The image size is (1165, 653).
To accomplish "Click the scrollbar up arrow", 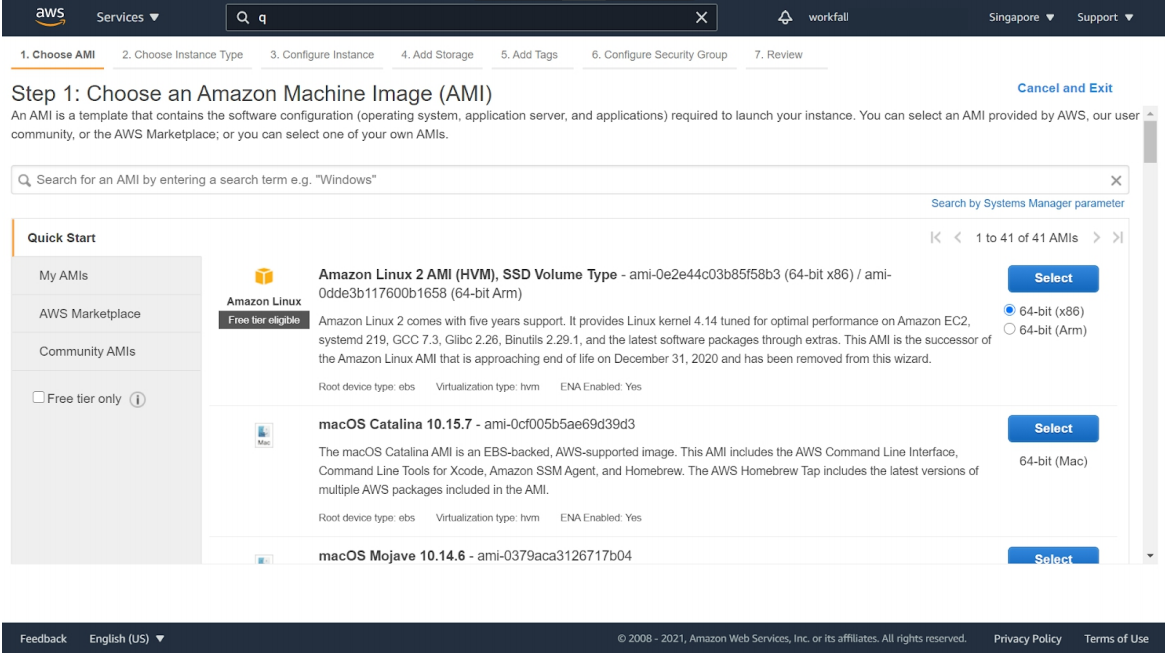I will pos(1150,114).
